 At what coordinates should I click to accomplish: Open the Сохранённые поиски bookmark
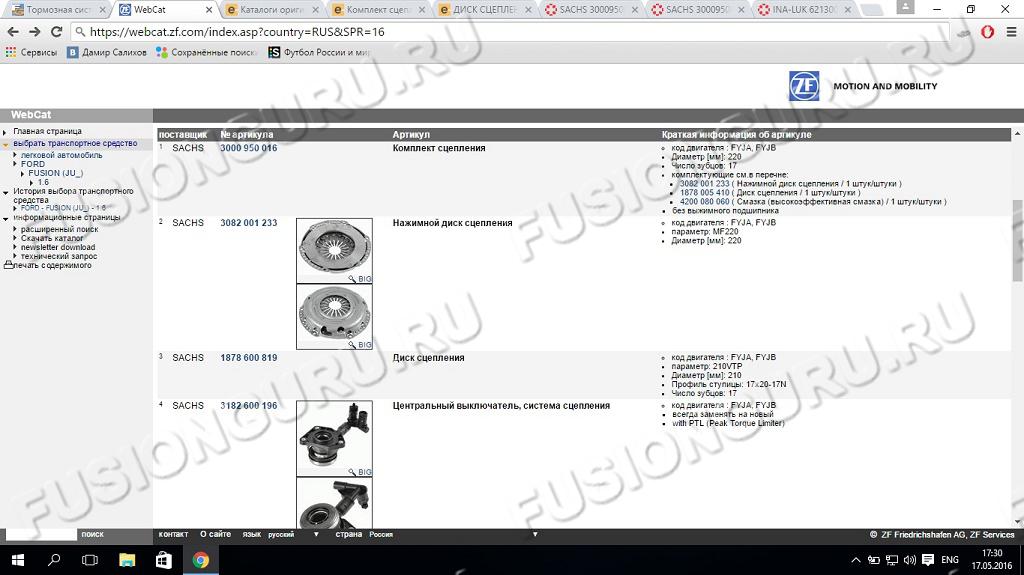coord(206,52)
